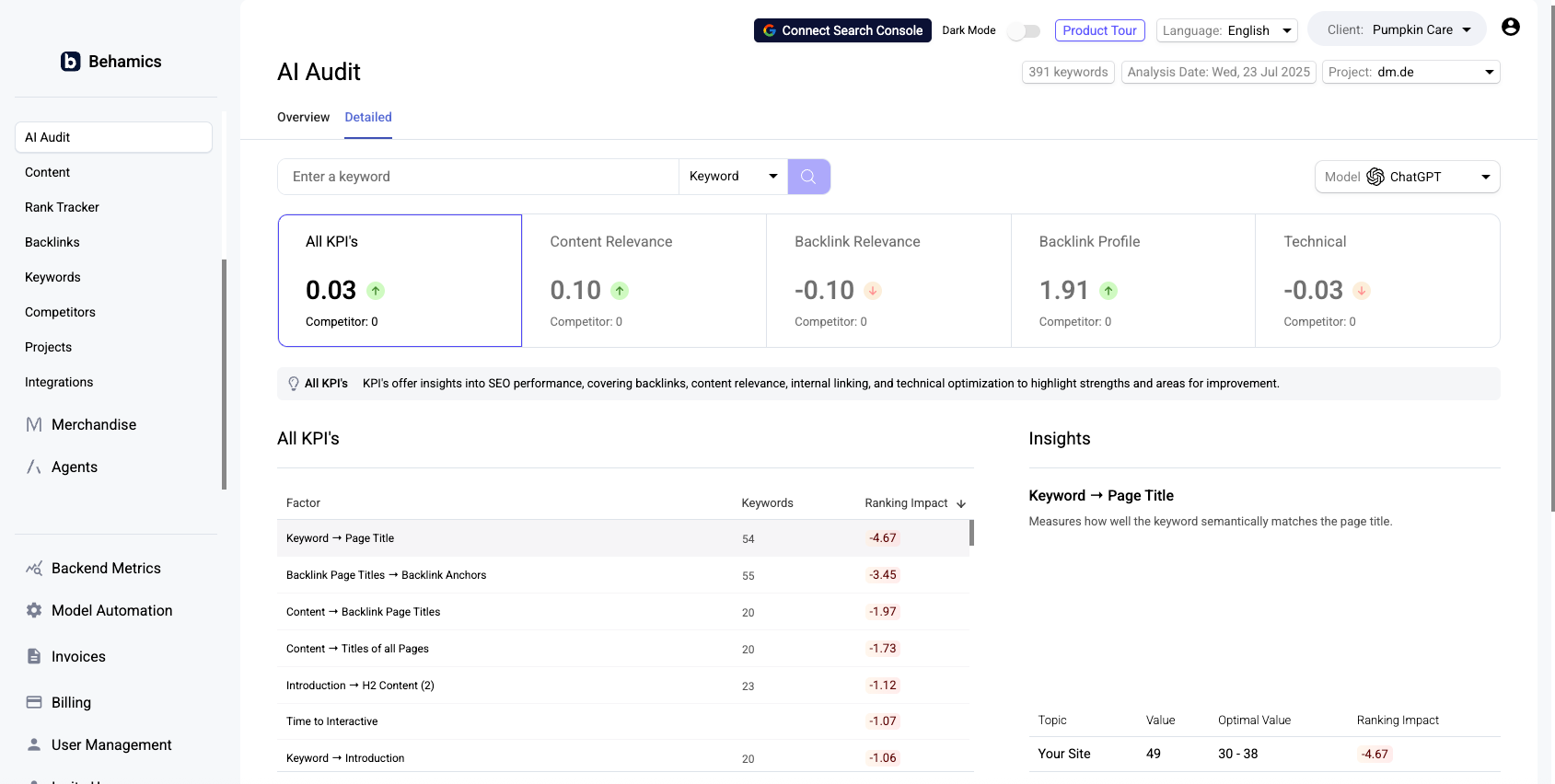Open the Model ChatGPT dropdown

[1407, 177]
